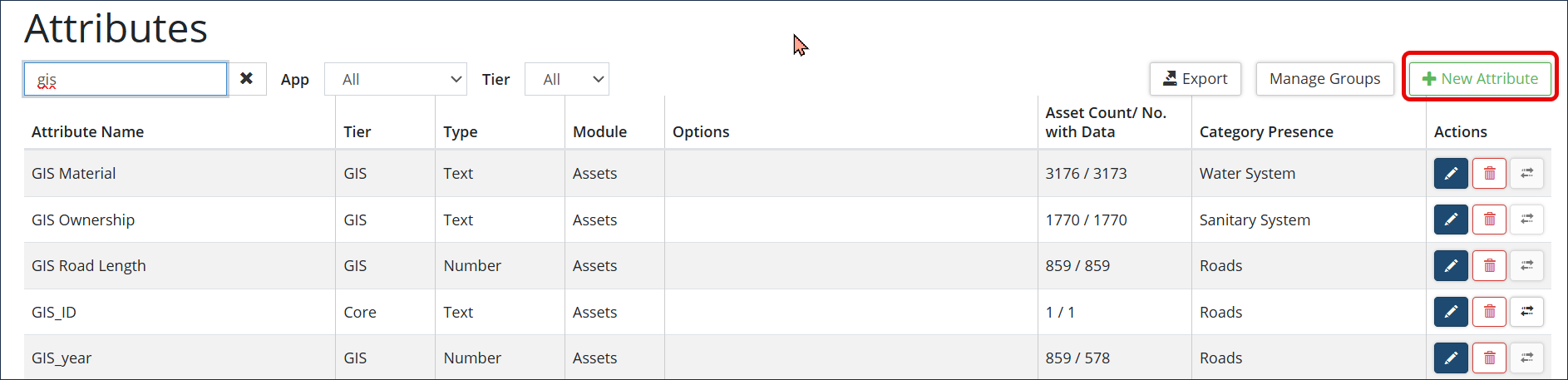Screen dimensions: 1568x380
Task: Click transfer icon for GIS_ID row
Action: click(x=1526, y=312)
